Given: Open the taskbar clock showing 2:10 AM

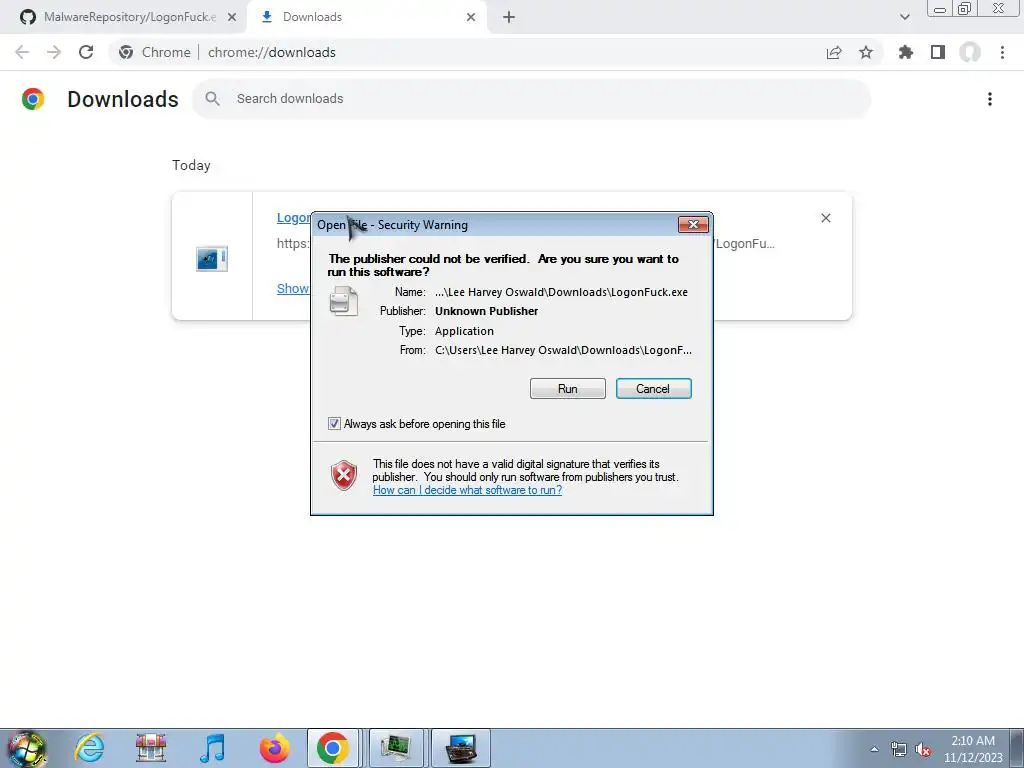Looking at the screenshot, I should pos(973,749).
